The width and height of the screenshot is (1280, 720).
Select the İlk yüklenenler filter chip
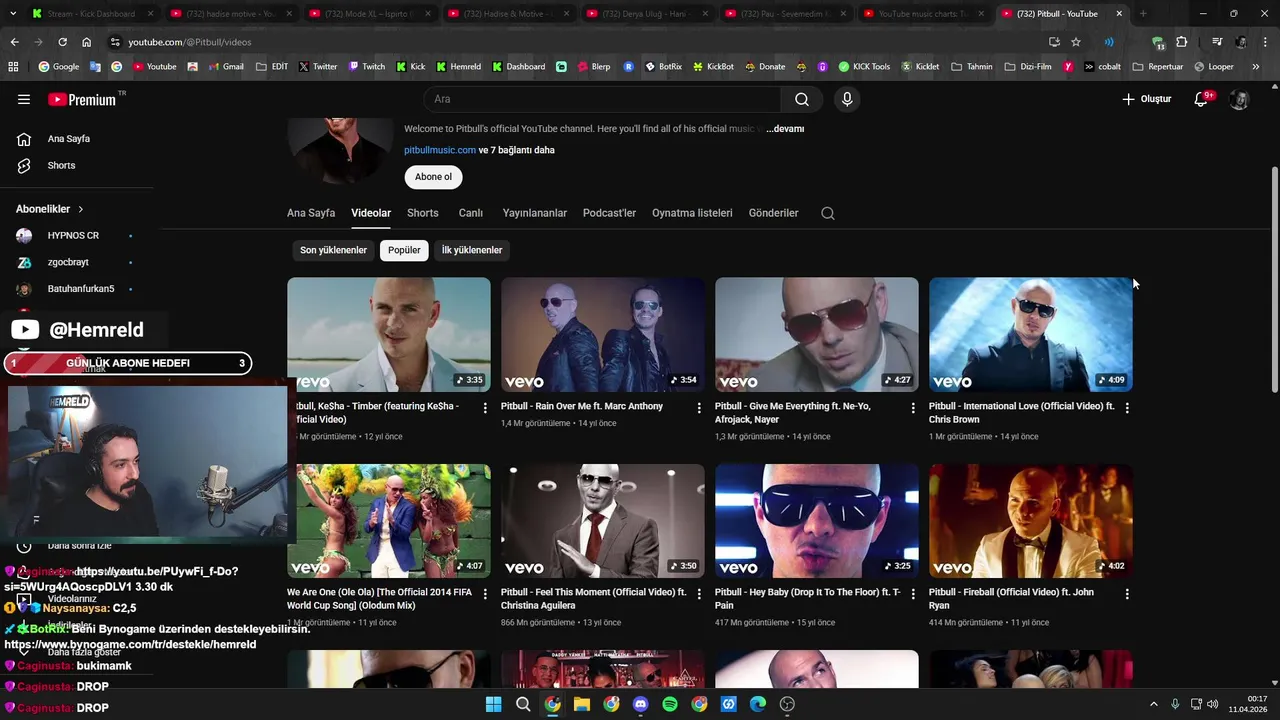472,250
